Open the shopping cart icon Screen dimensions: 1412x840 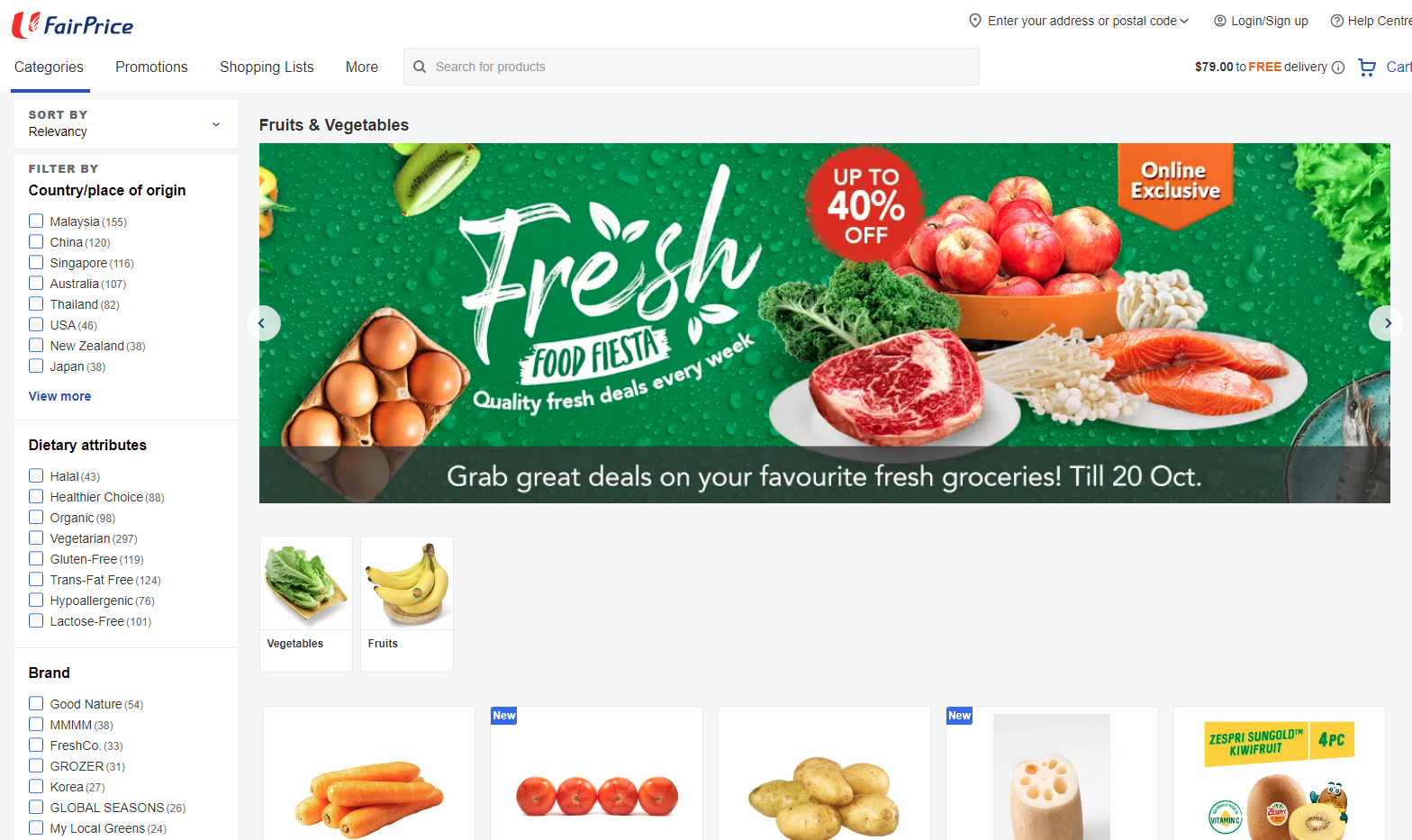[x=1366, y=68]
